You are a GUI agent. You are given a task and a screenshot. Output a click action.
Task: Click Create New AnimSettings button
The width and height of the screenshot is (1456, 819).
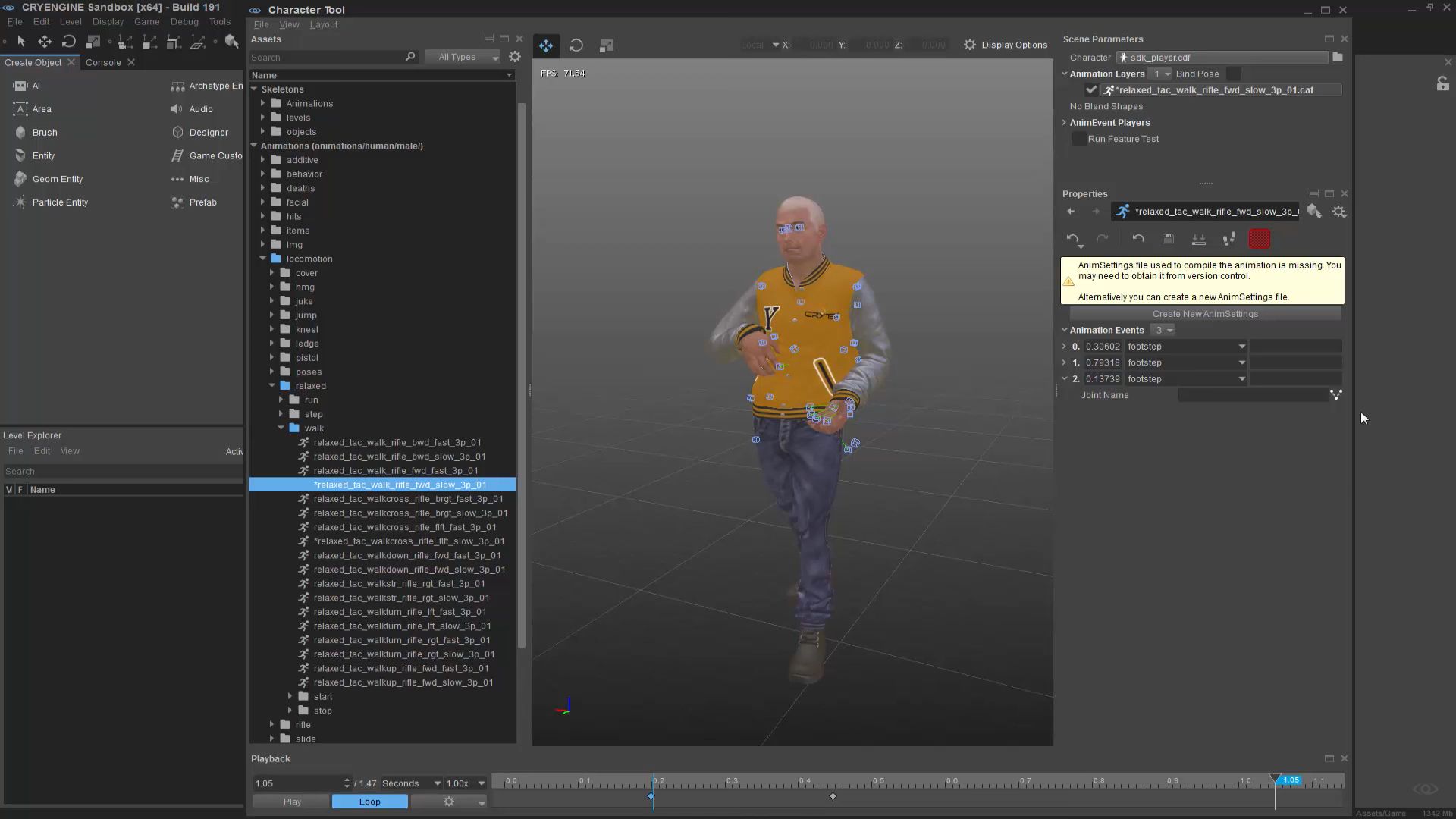1205,314
